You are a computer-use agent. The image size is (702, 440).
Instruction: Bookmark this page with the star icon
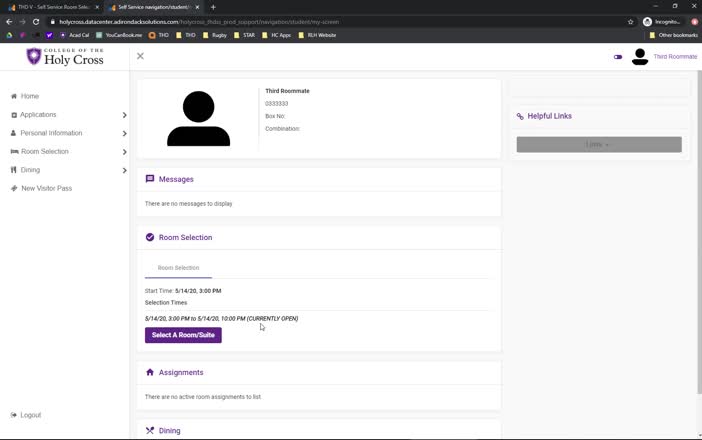pyautogui.click(x=631, y=21)
